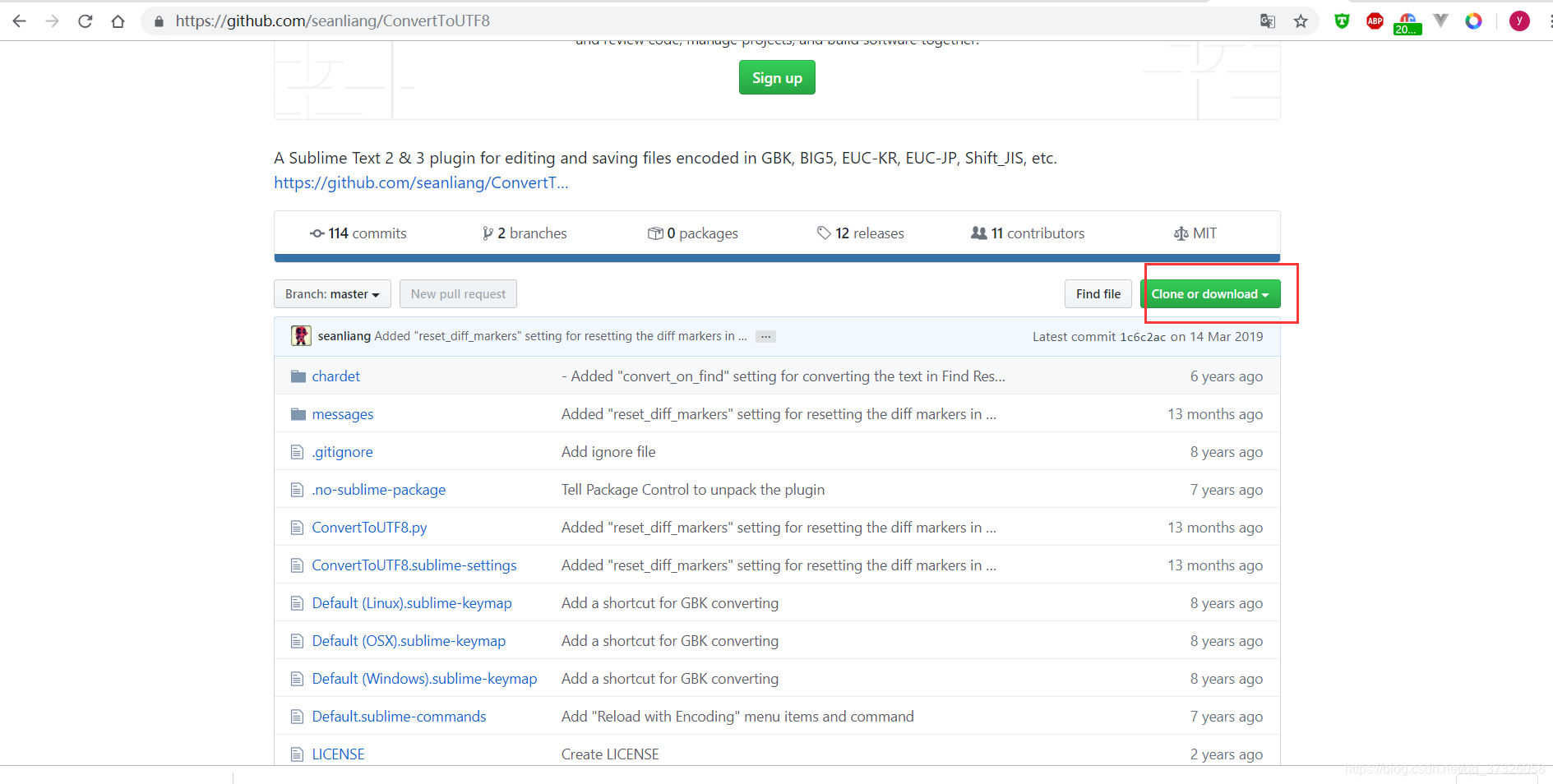Expand commit message ellipsis button
1553x784 pixels.
point(765,336)
